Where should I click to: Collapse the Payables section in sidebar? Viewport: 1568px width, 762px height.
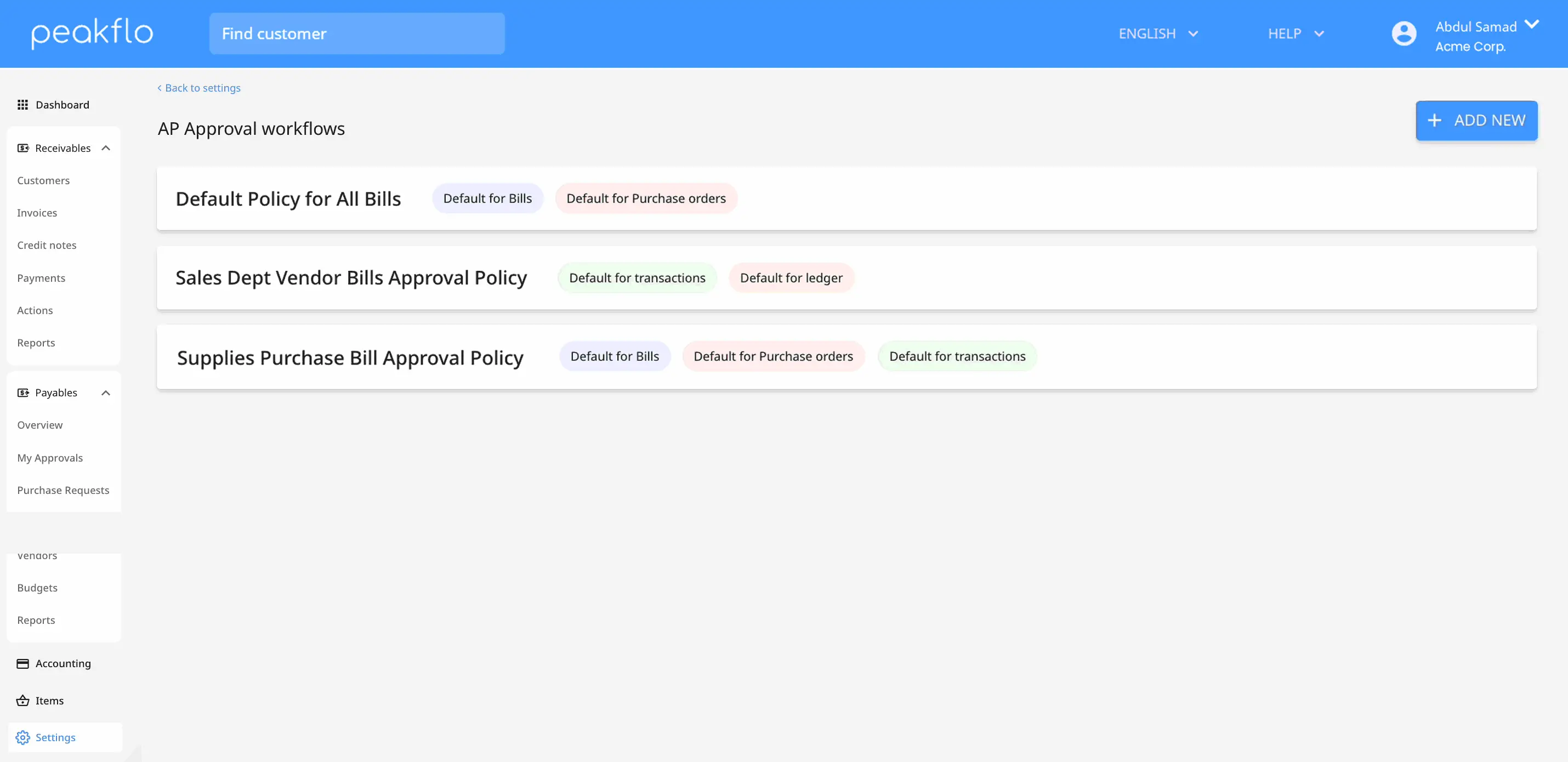click(x=107, y=392)
